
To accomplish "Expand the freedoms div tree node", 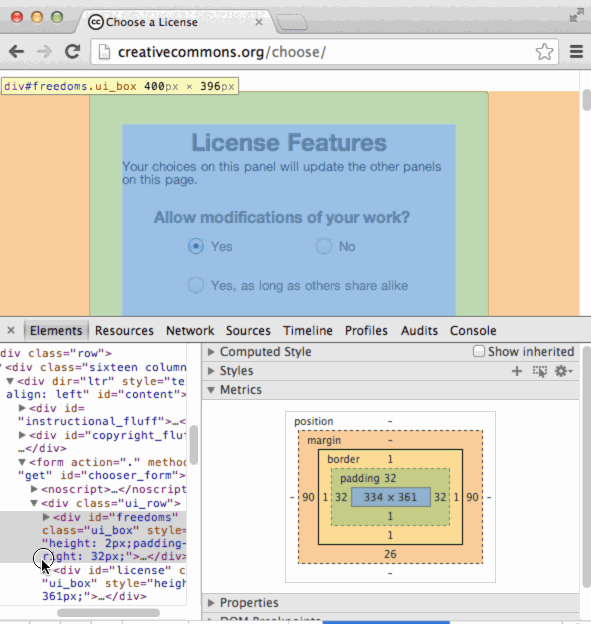I will [46, 517].
